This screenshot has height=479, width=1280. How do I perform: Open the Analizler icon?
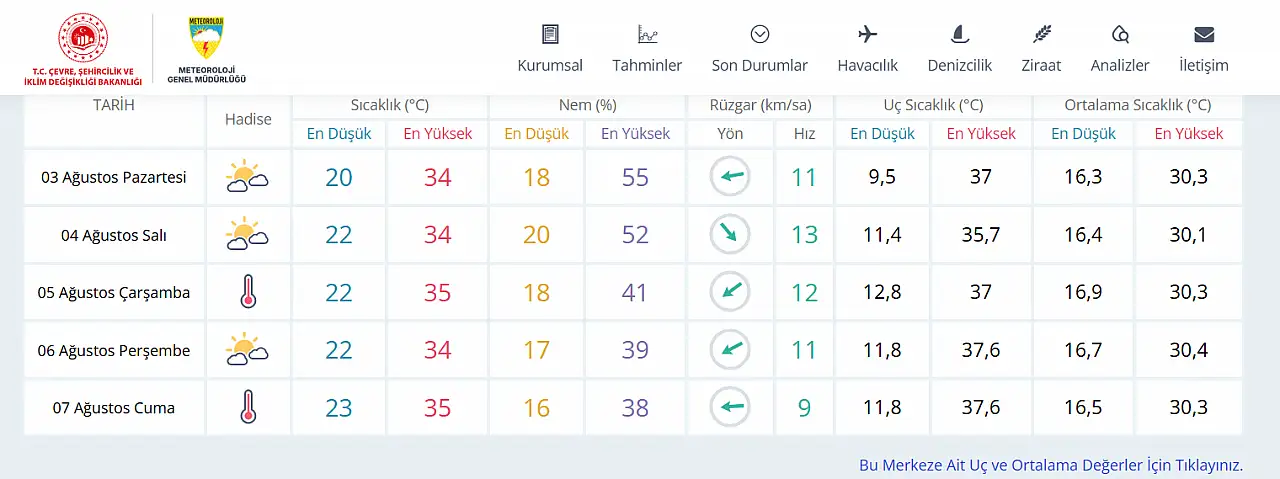tap(1120, 34)
